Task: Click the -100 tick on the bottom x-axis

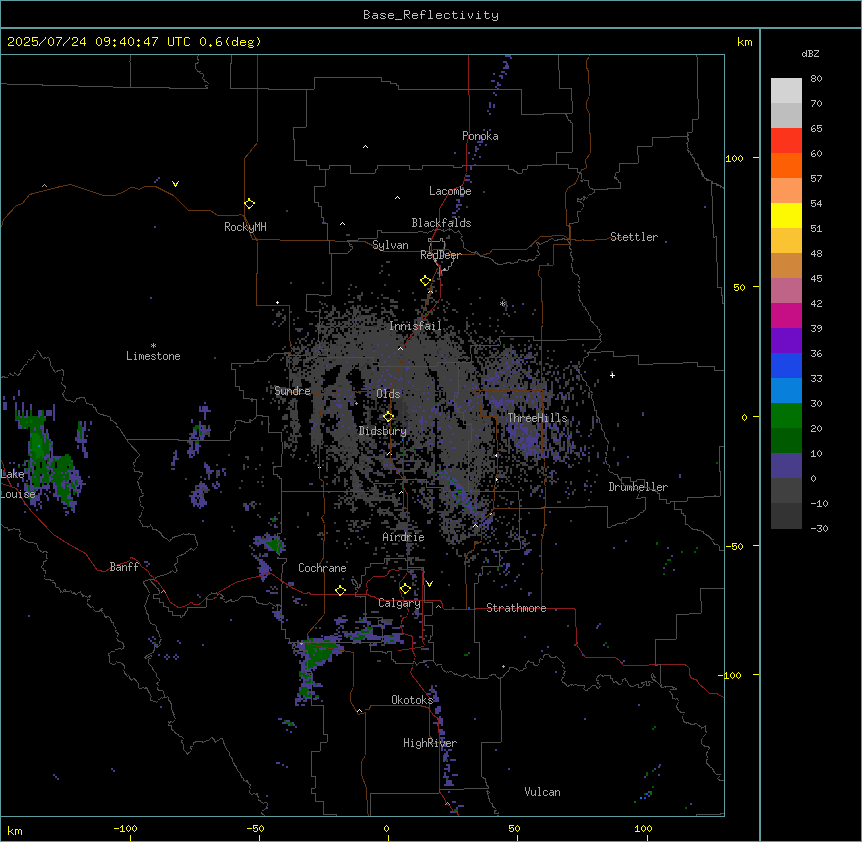Action: click(x=125, y=828)
